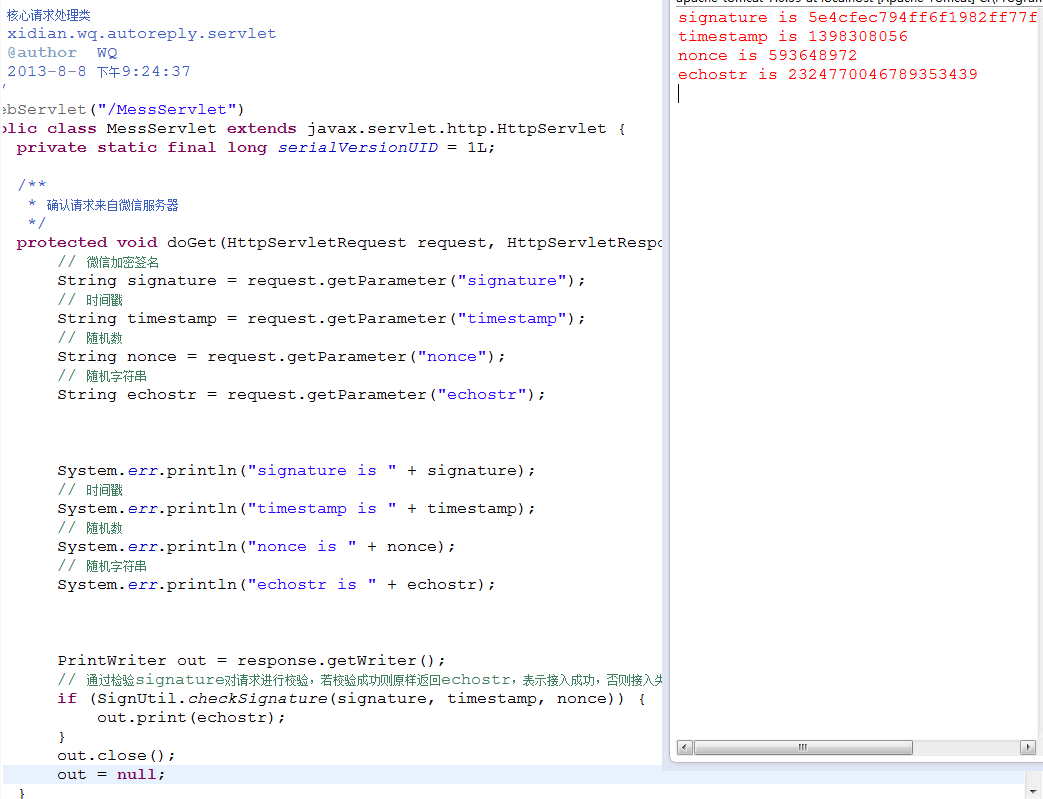Click the line 'String nonce = request.getParameter'
The height and width of the screenshot is (799, 1043).
coord(281,357)
